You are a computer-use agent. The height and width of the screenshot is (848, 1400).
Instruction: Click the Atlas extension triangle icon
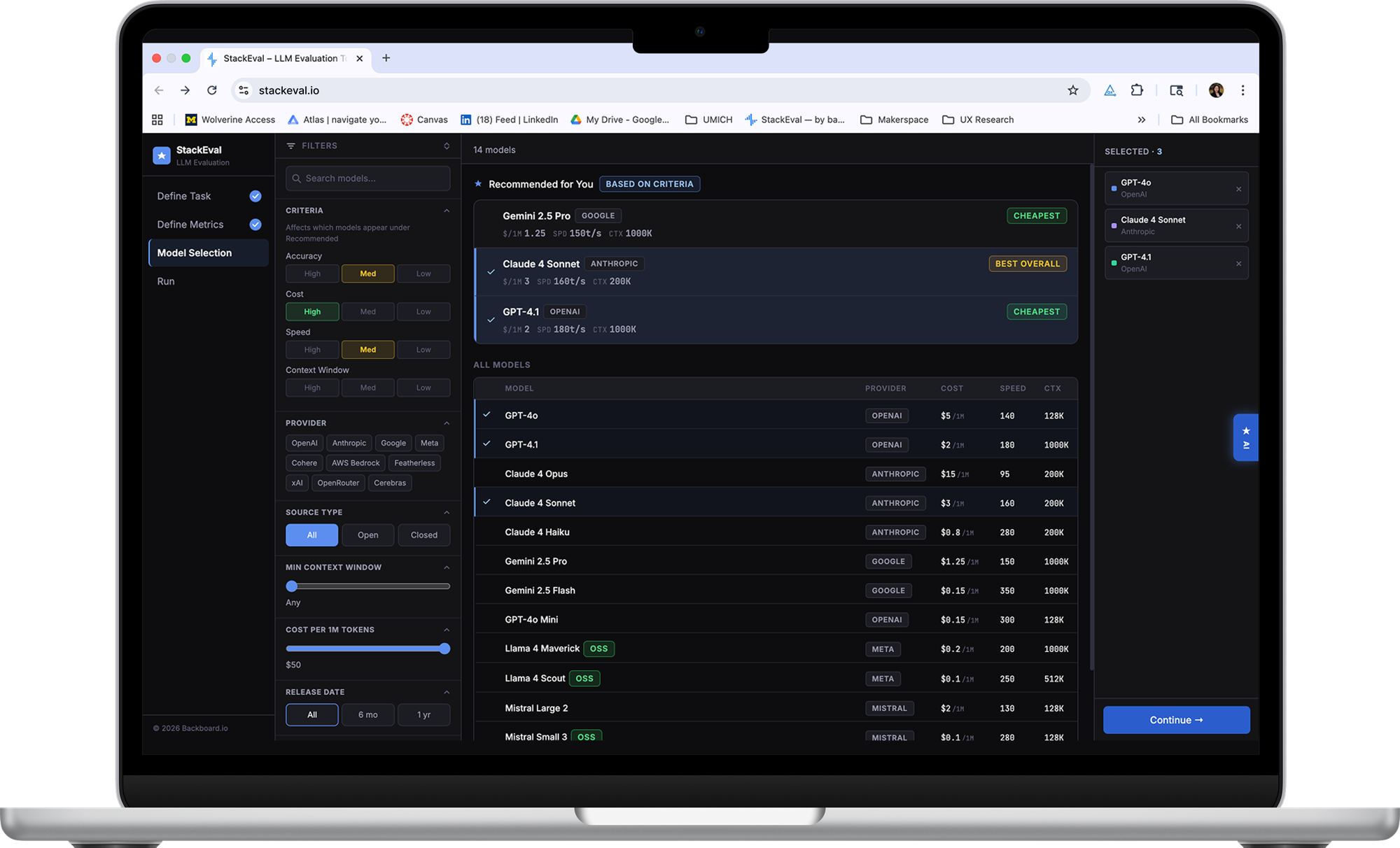click(x=1110, y=90)
